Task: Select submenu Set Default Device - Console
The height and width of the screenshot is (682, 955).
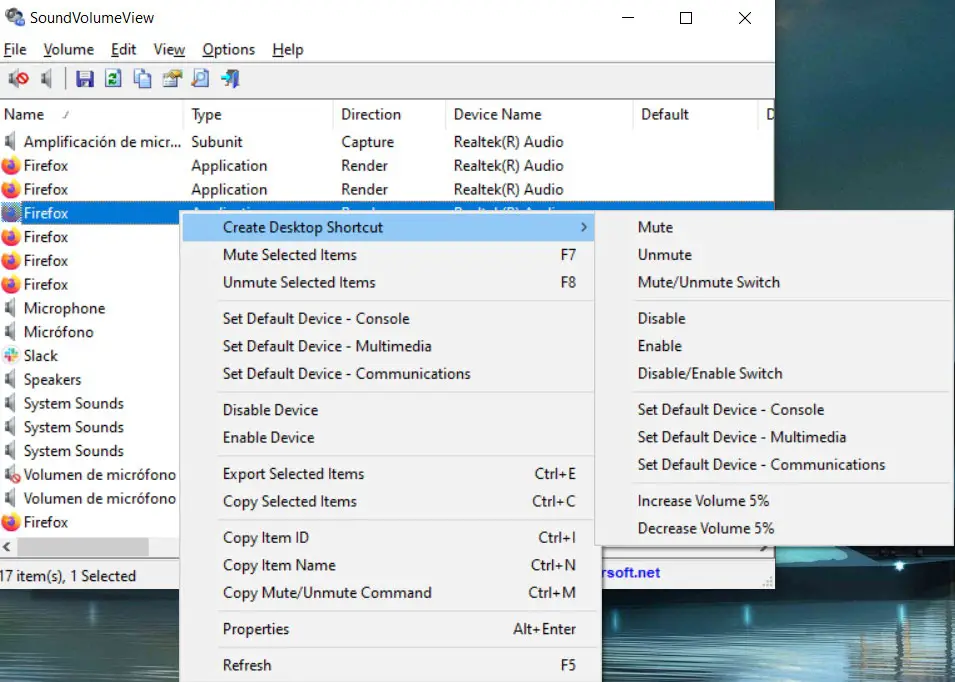Action: (774, 410)
